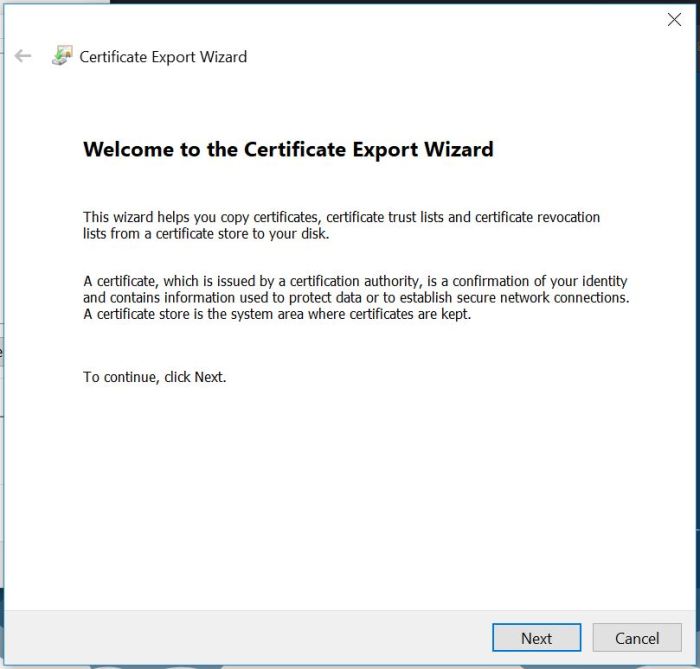This screenshot has height=669, width=700.
Task: Click the back arrow in wizard header
Action: pos(23,57)
